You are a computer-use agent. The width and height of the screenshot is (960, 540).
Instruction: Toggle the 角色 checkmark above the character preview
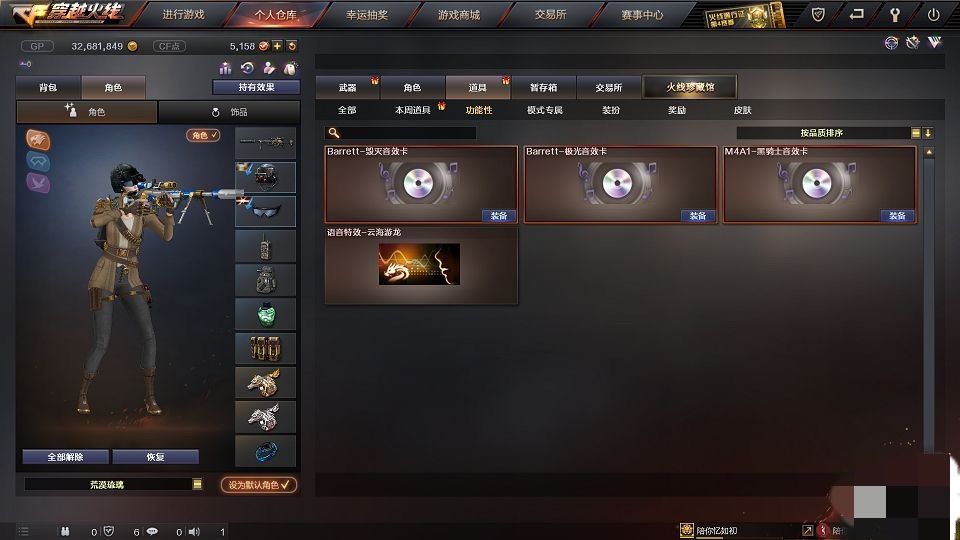[203, 135]
